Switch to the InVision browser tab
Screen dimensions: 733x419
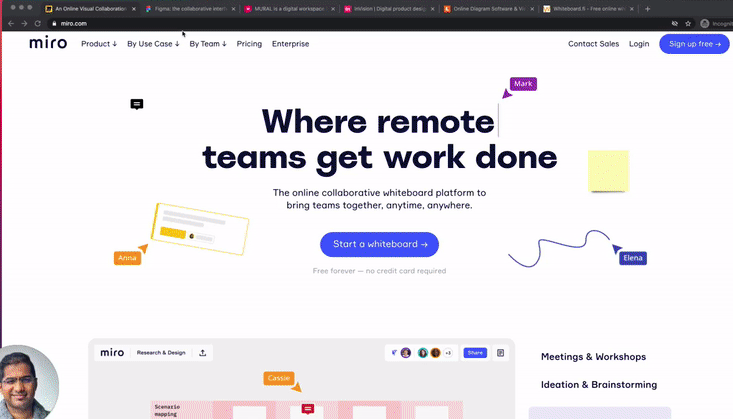click(x=389, y=9)
